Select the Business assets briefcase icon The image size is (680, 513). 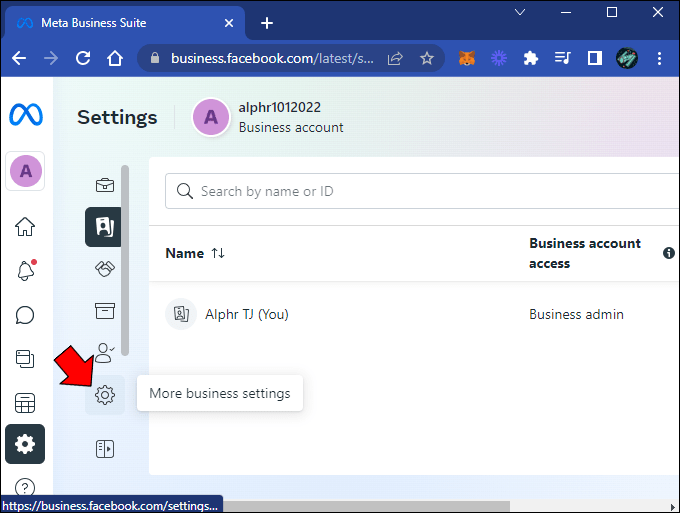tap(105, 185)
